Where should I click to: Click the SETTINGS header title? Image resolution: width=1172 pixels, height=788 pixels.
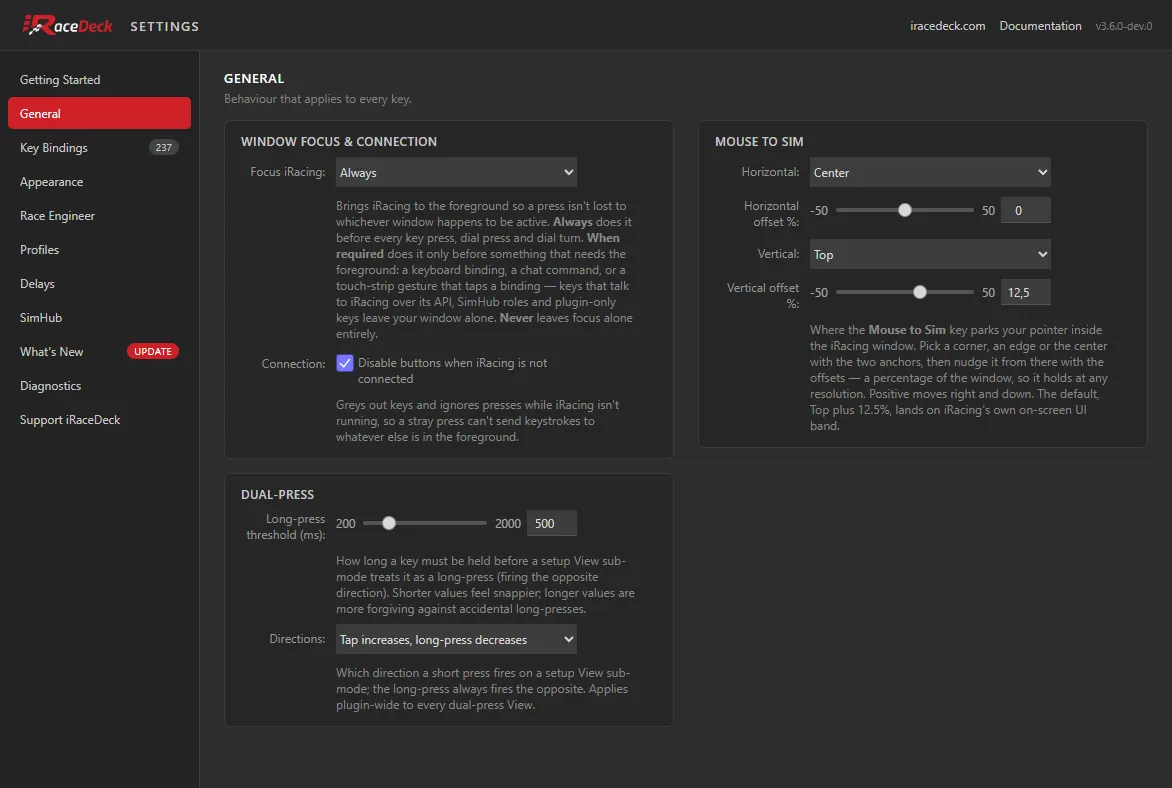[x=164, y=26]
